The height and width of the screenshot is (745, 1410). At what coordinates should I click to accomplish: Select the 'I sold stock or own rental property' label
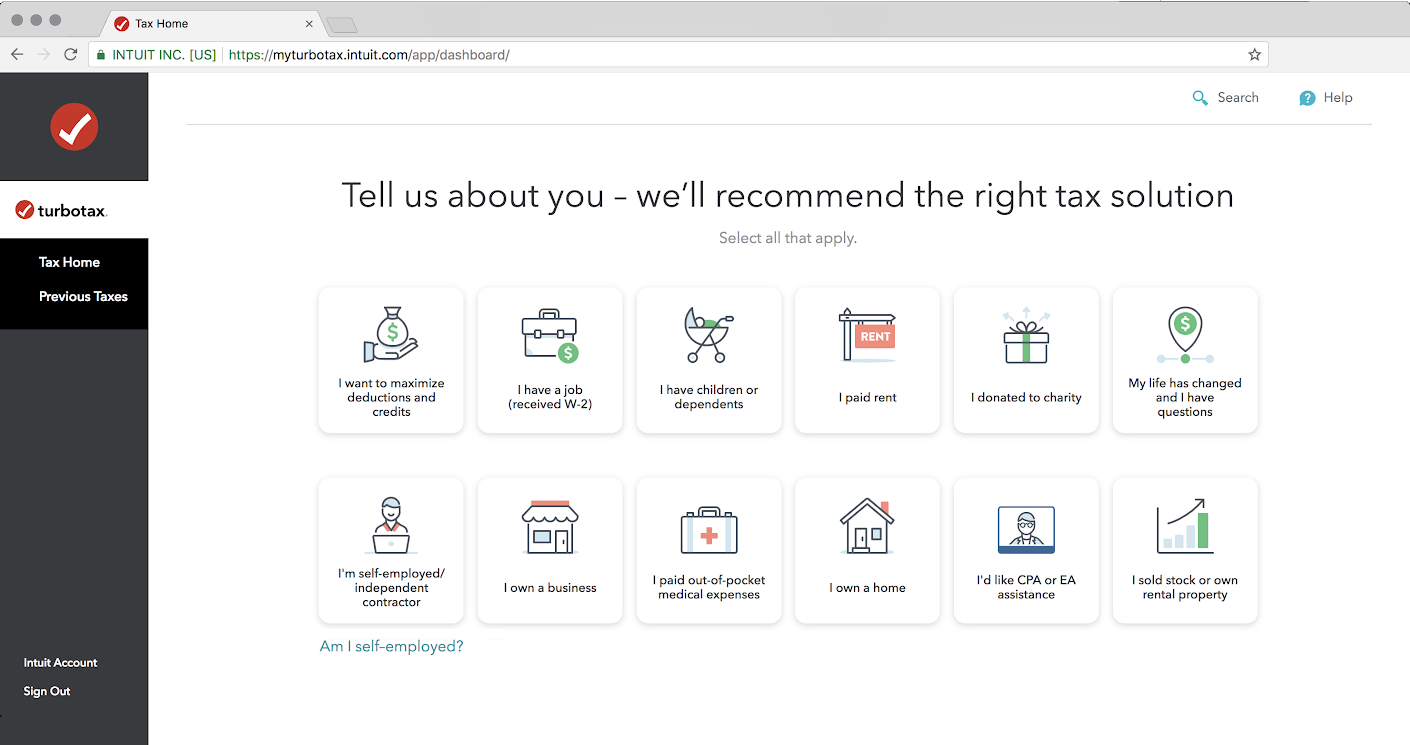pyautogui.click(x=1185, y=587)
